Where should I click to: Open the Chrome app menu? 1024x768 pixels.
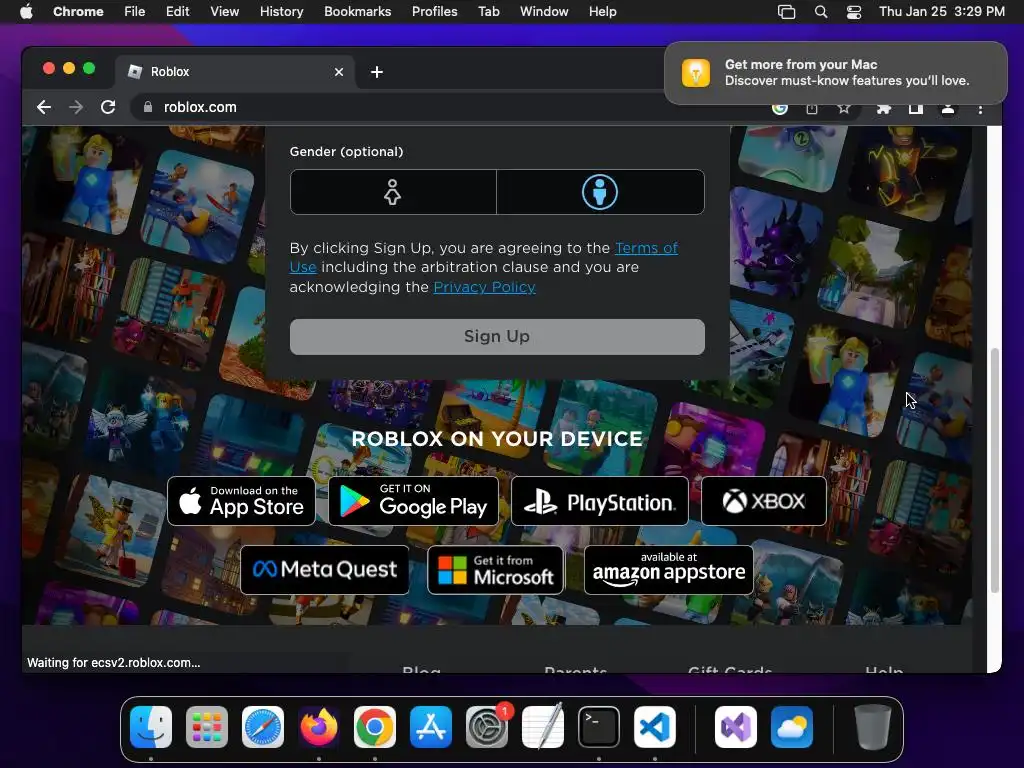[78, 12]
